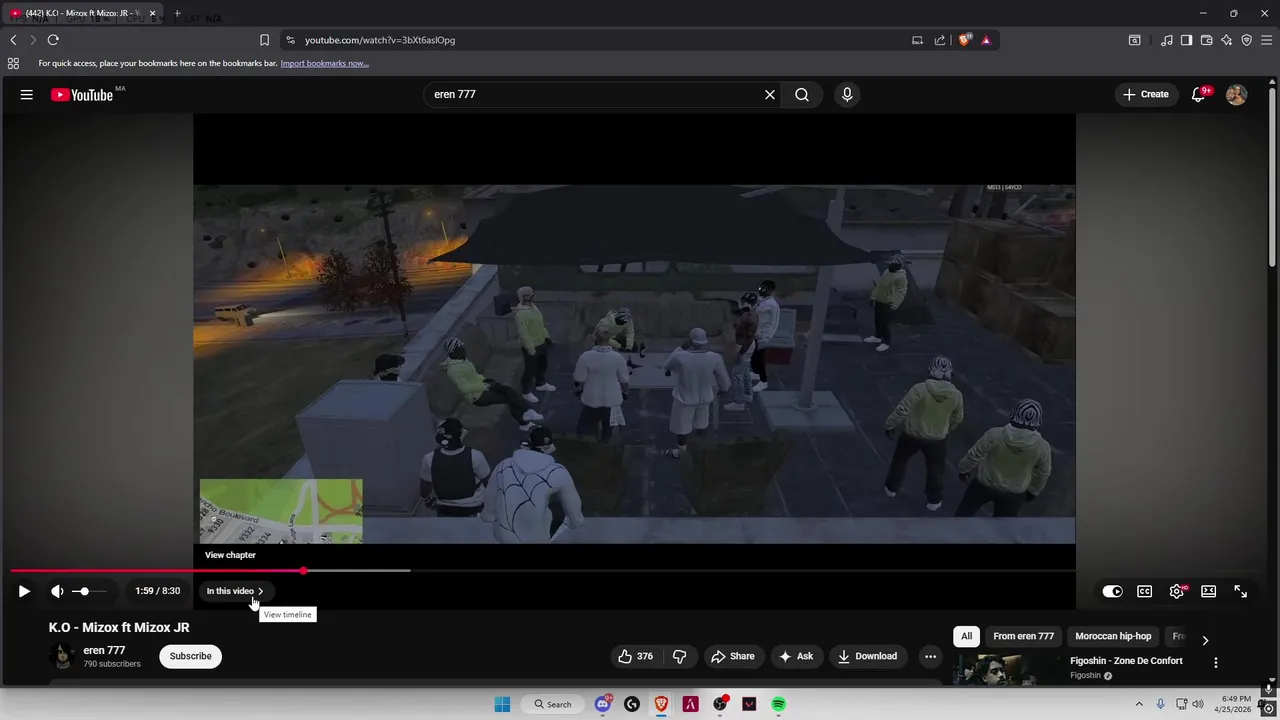This screenshot has height=720, width=1280.
Task: Open Brave Rewards triangle icon
Action: pos(986,40)
